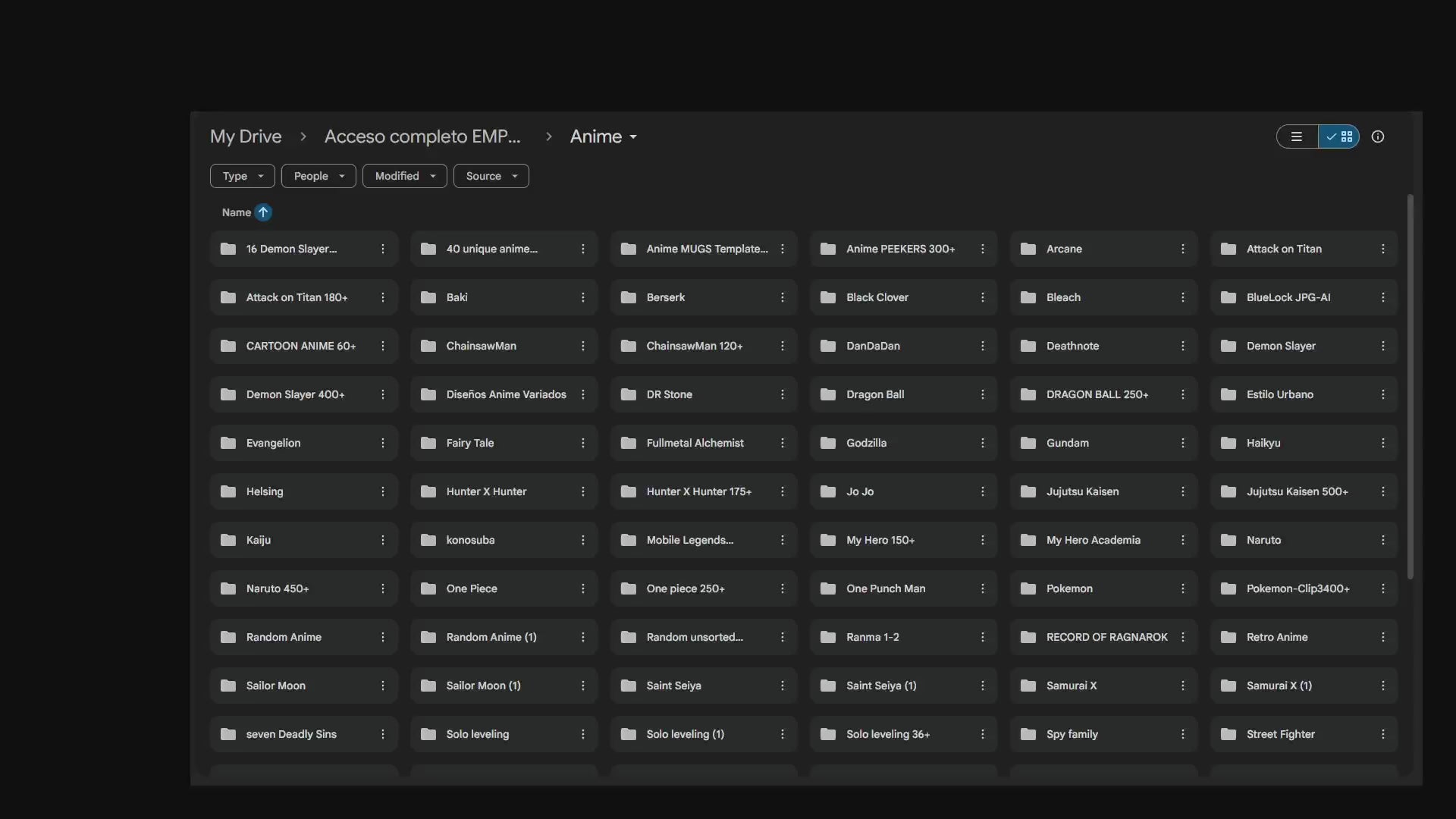Select the RECORD OF RAGNAROK folder
The height and width of the screenshot is (819, 1456).
[x=1103, y=637]
